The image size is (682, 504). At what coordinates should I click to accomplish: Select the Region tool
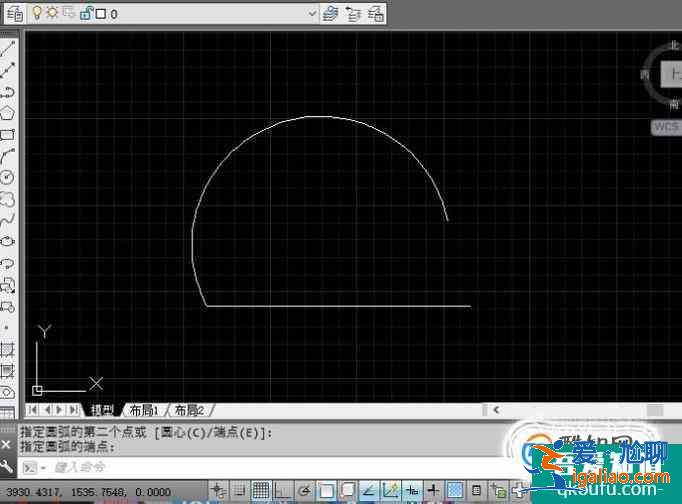tap(7, 392)
